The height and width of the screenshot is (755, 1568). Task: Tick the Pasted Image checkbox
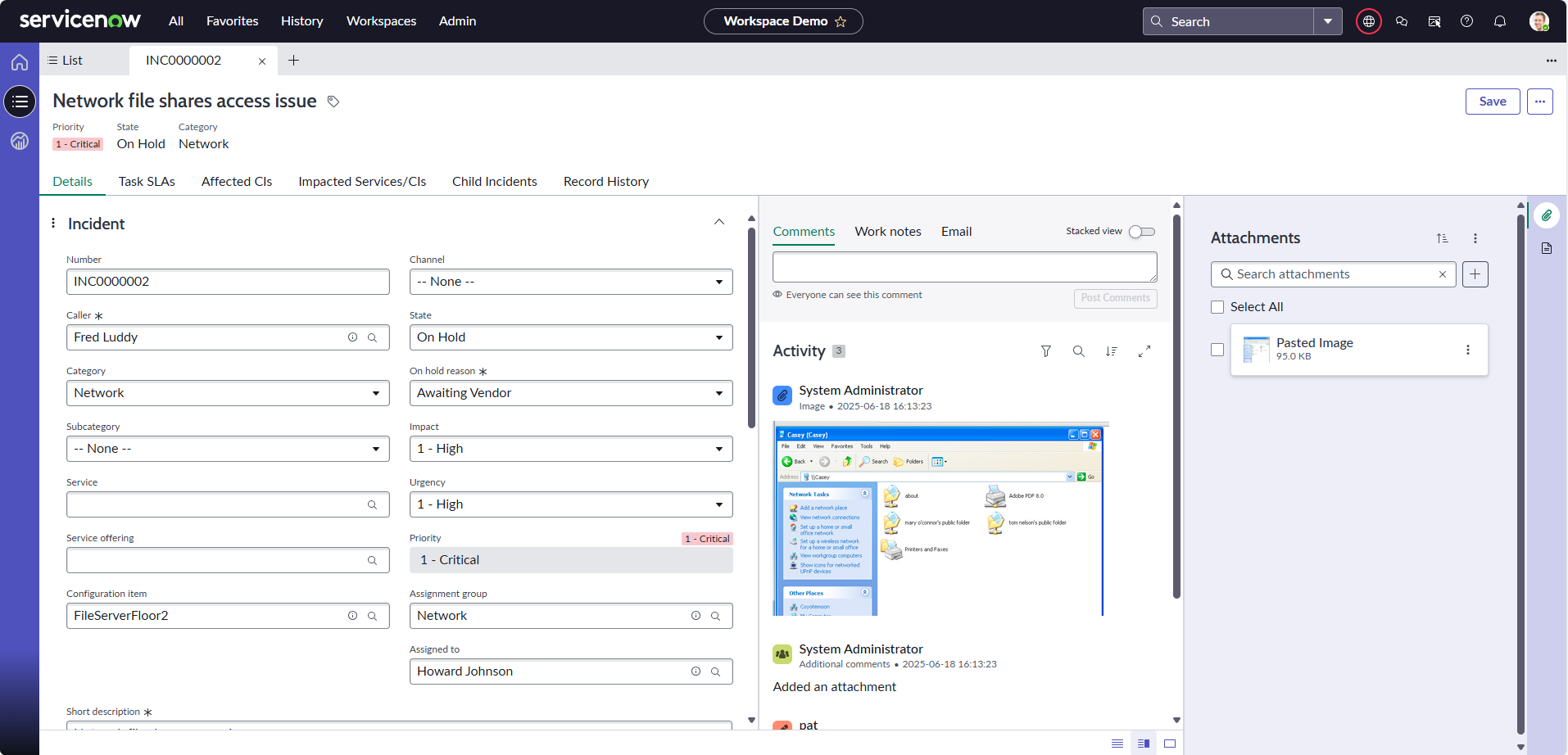1217,350
